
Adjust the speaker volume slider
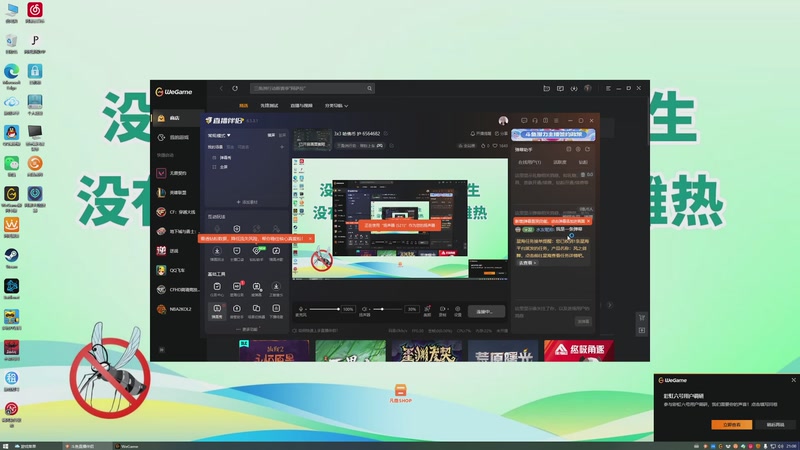pos(387,309)
